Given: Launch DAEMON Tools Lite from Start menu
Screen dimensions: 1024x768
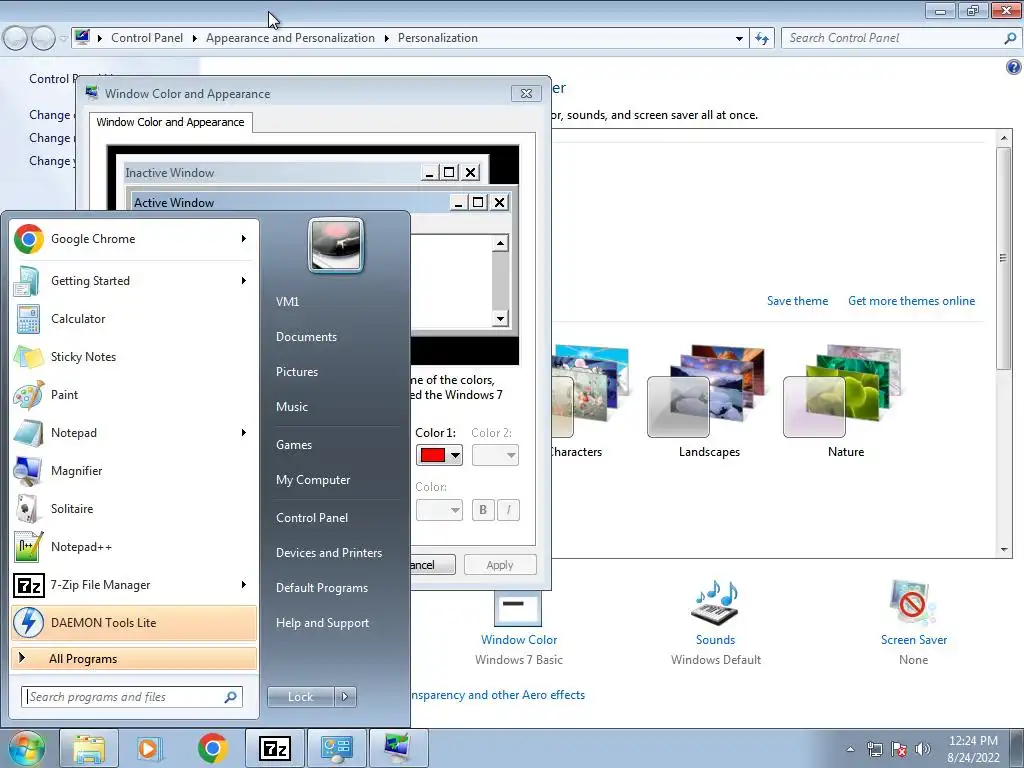Looking at the screenshot, I should tap(134, 622).
